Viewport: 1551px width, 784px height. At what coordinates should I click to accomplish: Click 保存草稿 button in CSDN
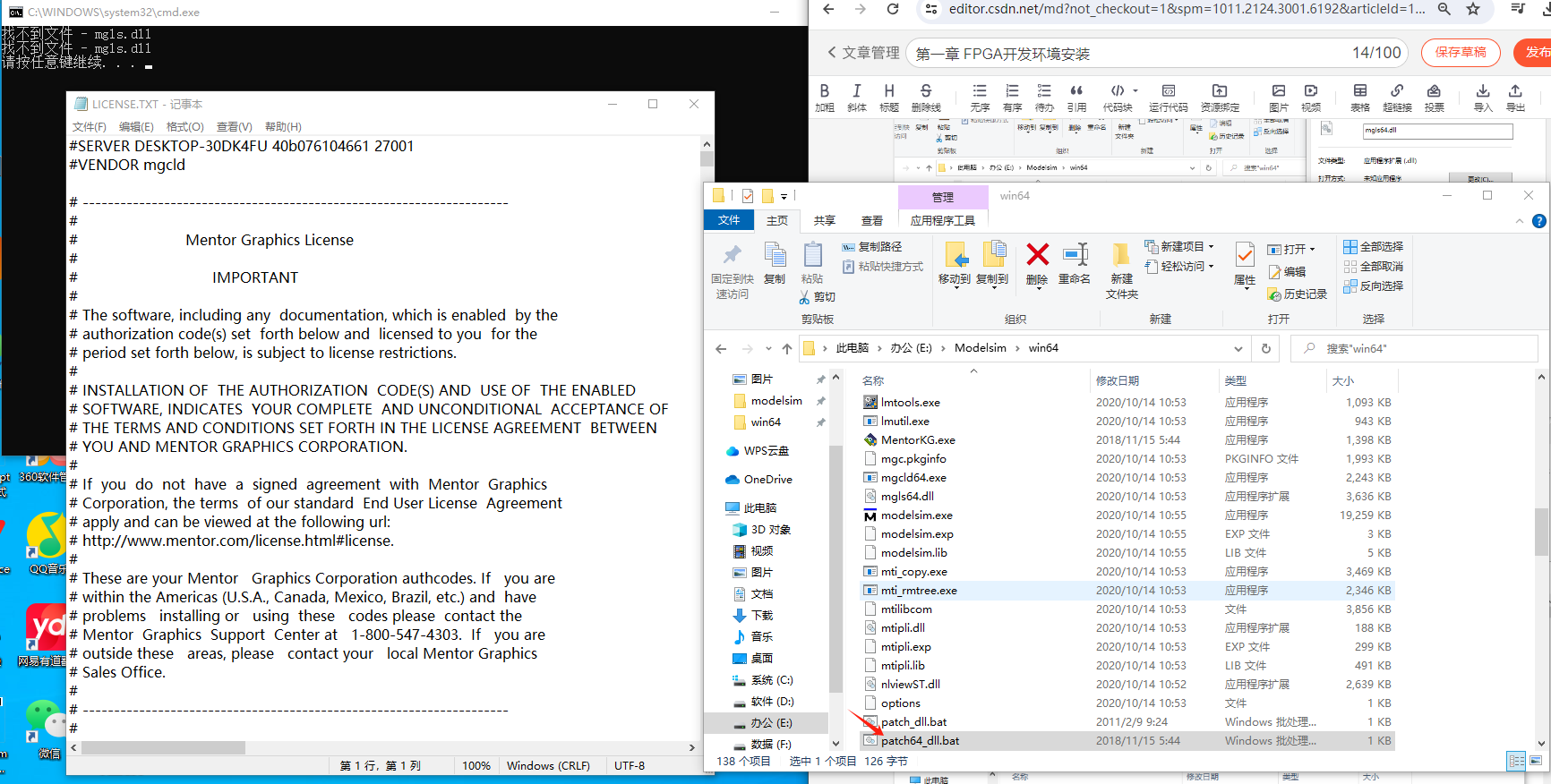tap(1461, 52)
